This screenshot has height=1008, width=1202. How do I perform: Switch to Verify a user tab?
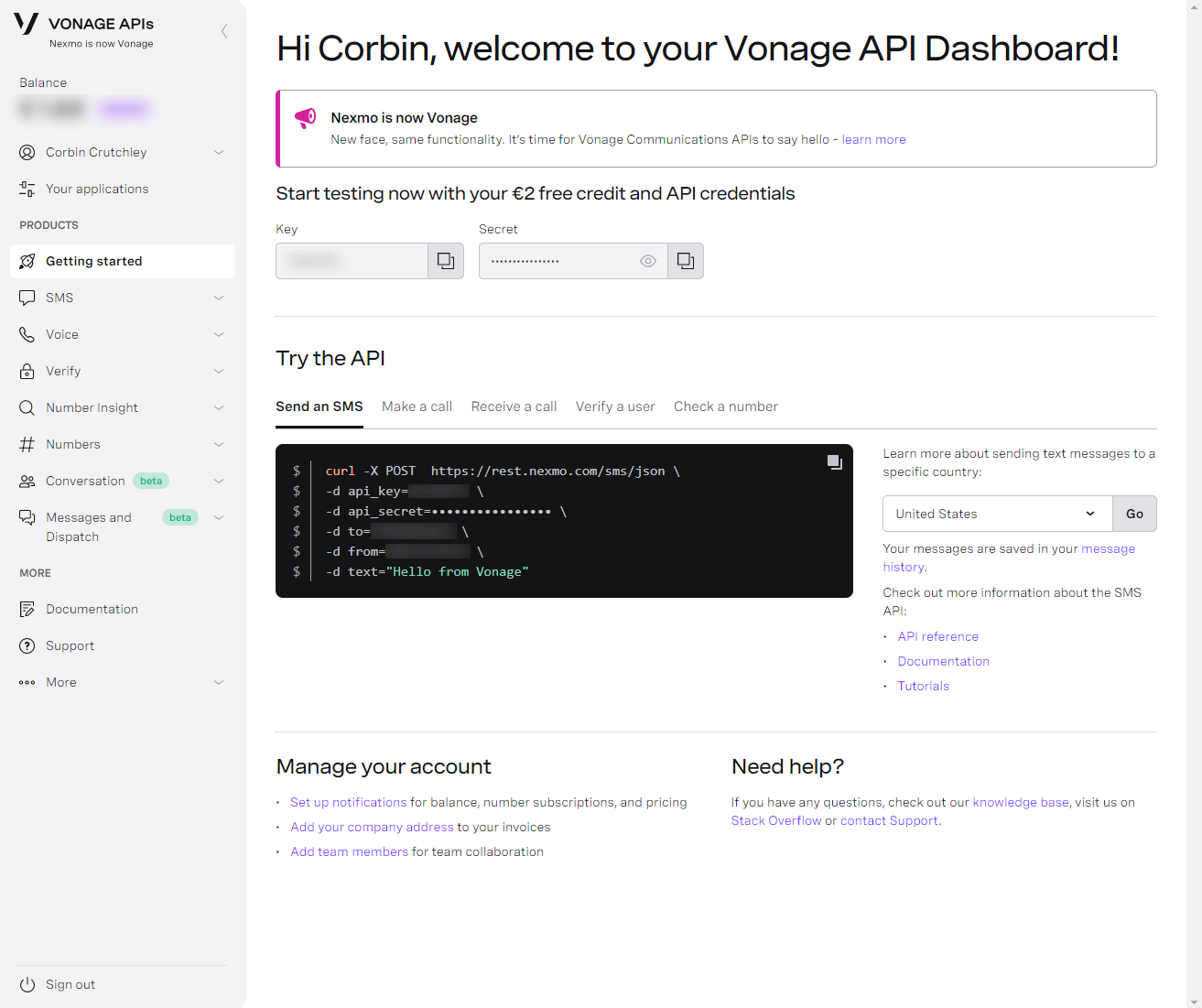tap(615, 406)
